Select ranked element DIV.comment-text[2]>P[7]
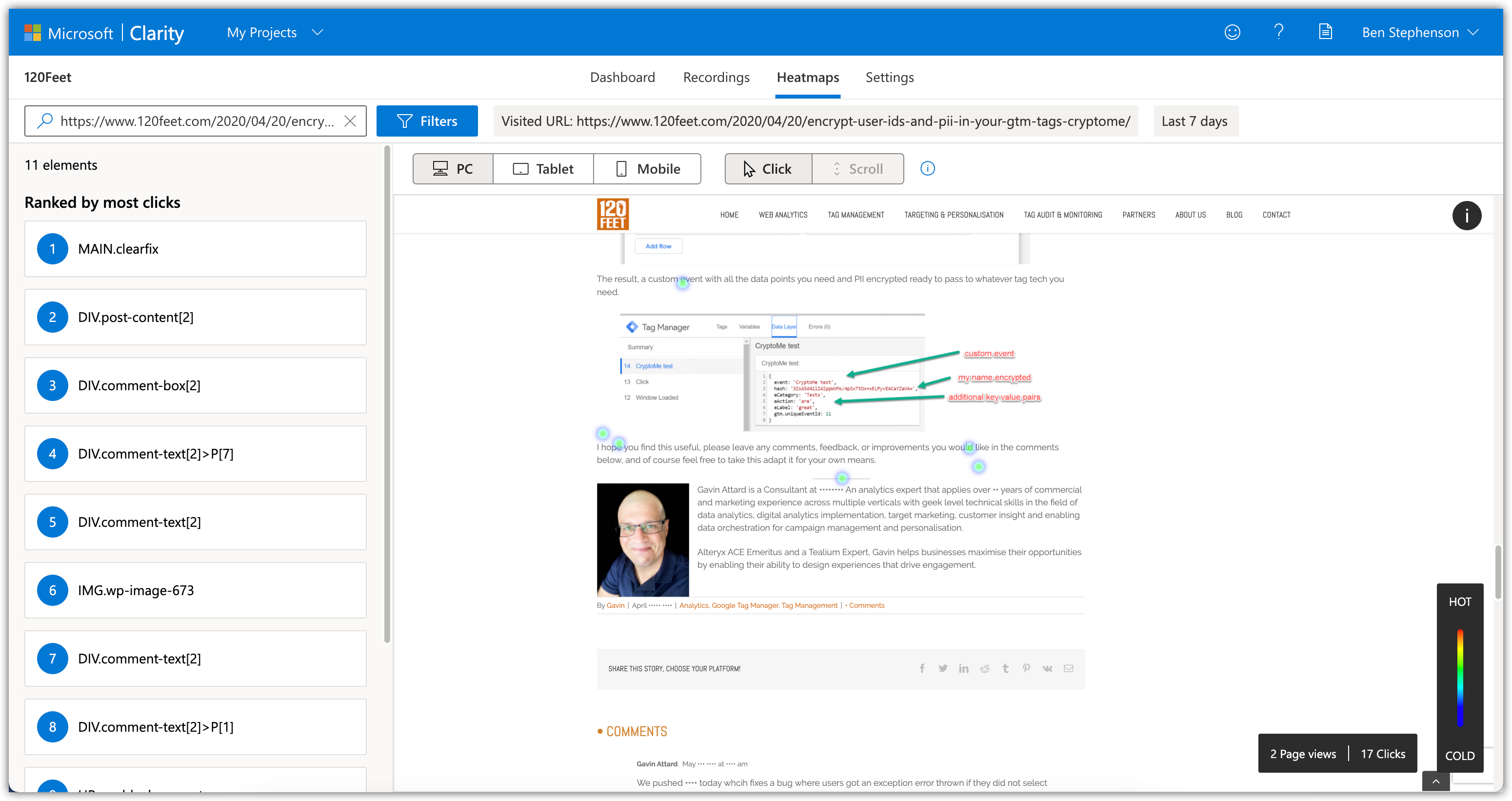Image resolution: width=1512 pixels, height=801 pixels. coord(196,454)
